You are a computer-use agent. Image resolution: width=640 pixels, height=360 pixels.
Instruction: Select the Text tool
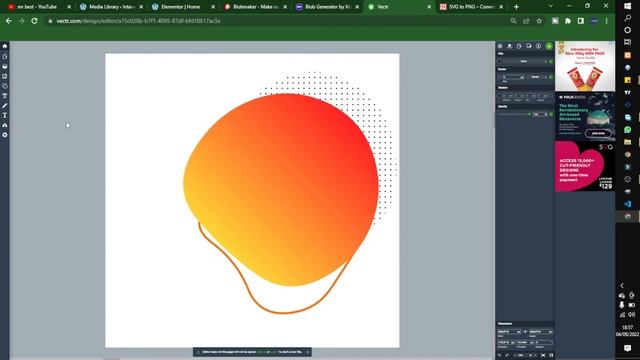click(5, 116)
